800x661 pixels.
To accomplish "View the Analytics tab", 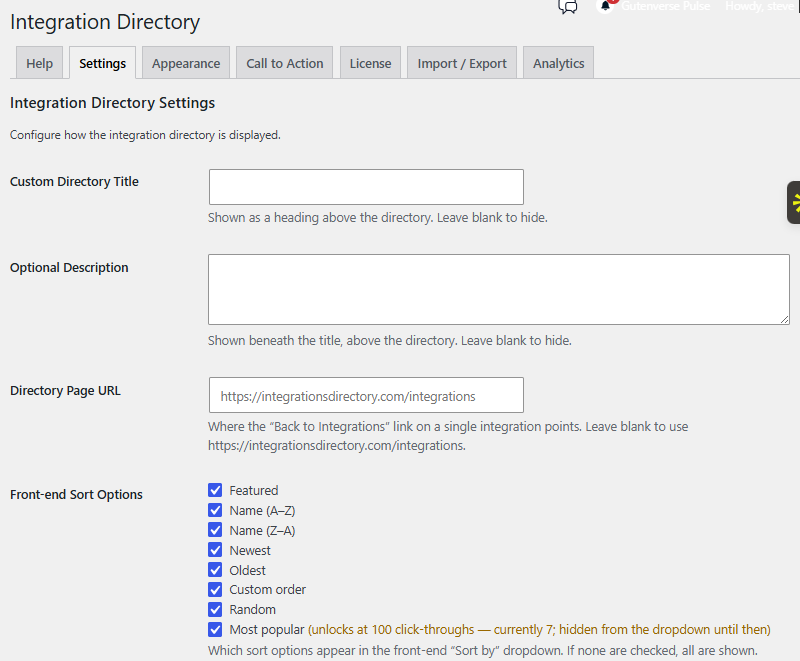I will tap(559, 63).
